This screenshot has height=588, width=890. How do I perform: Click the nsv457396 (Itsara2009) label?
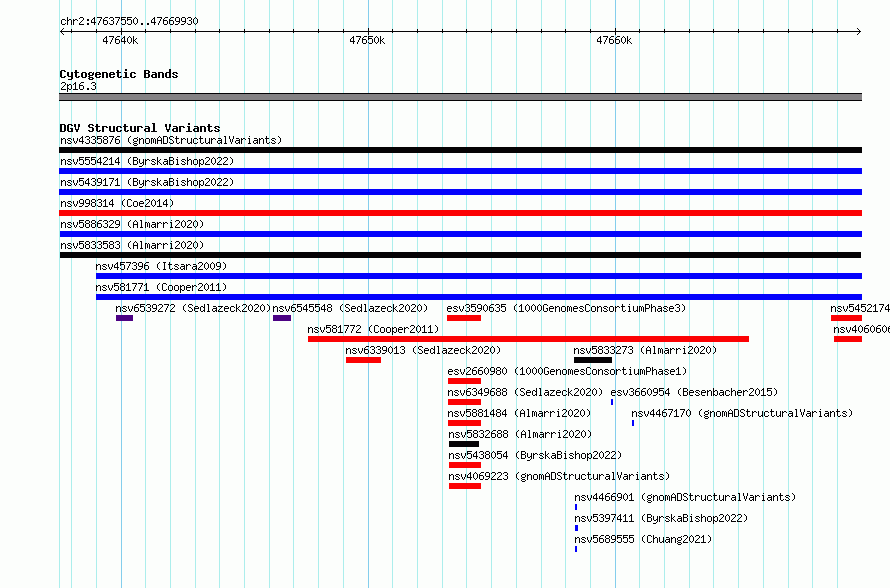pos(161,266)
